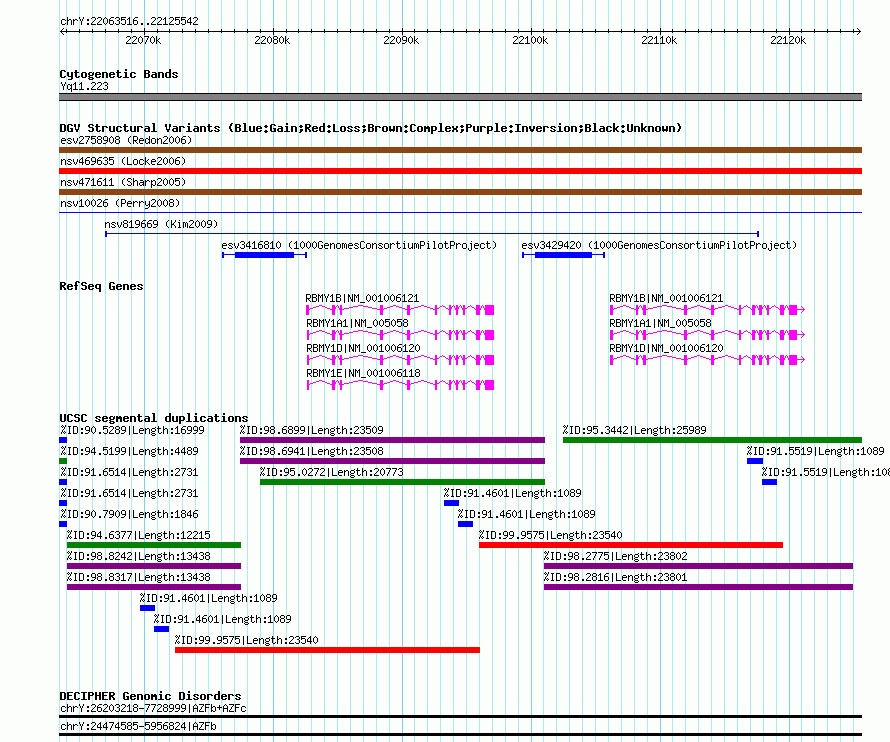
Task: Select duplication %ID:98.8242|Length:13438
Action: click(x=138, y=556)
